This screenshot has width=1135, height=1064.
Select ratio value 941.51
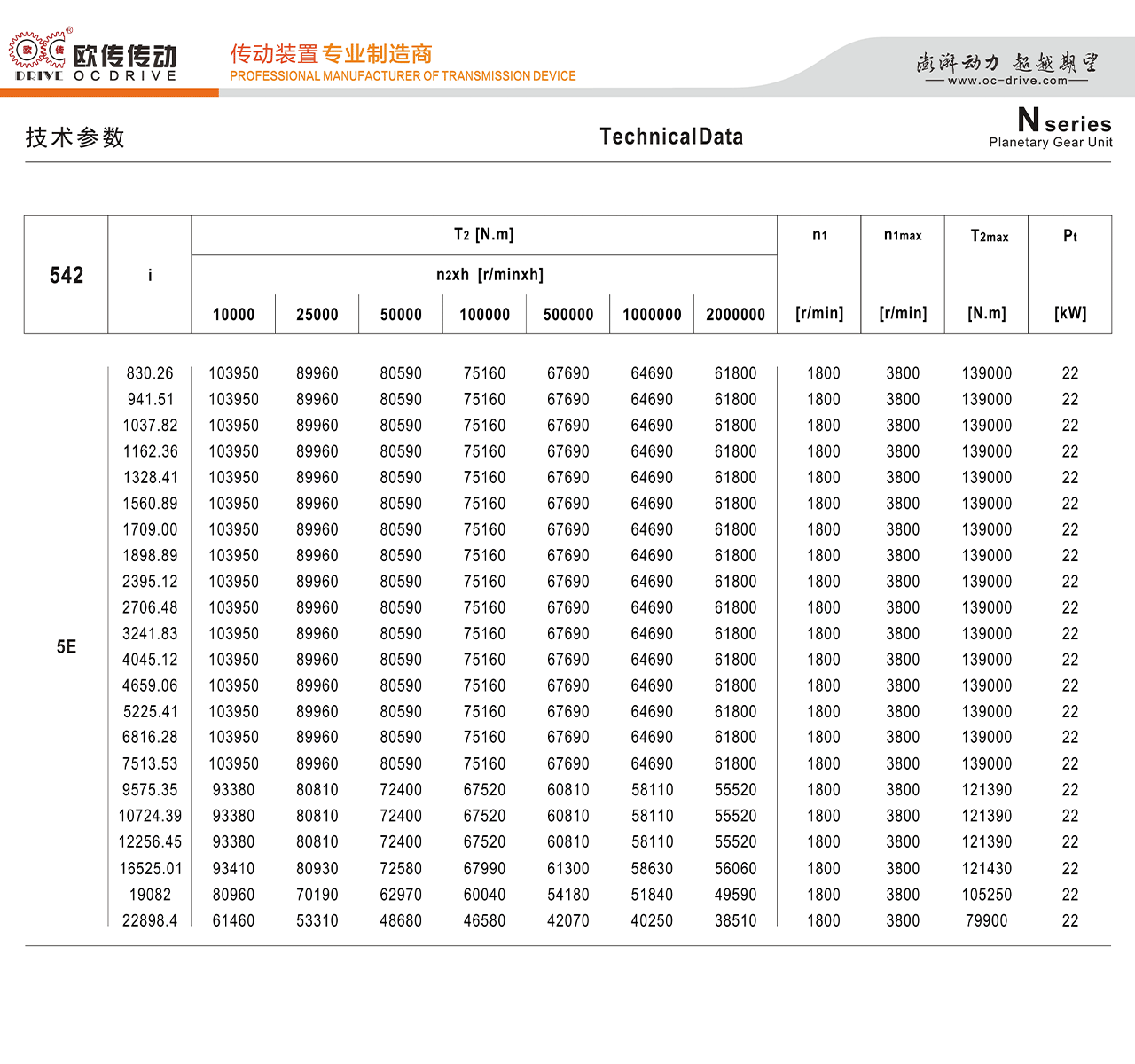coord(150,400)
